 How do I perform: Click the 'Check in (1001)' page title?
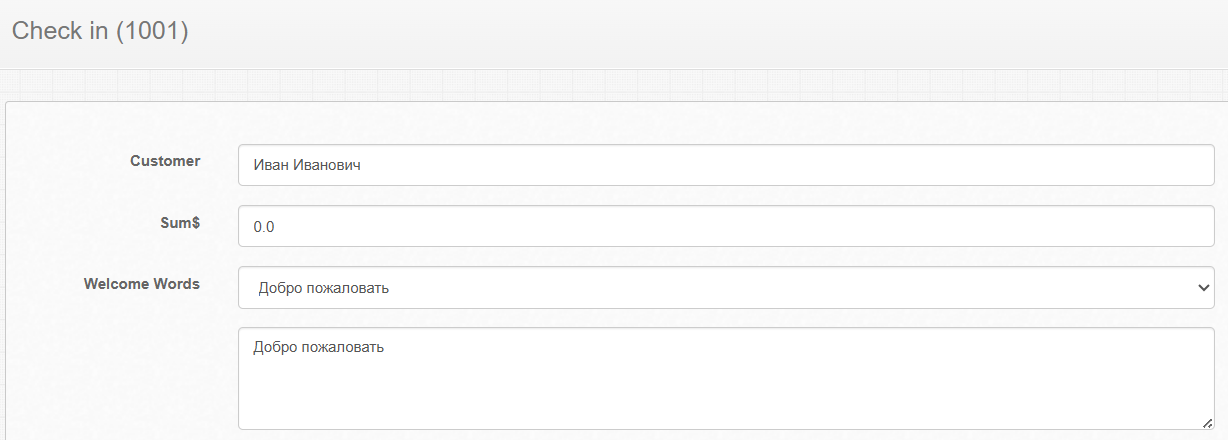tap(100, 31)
